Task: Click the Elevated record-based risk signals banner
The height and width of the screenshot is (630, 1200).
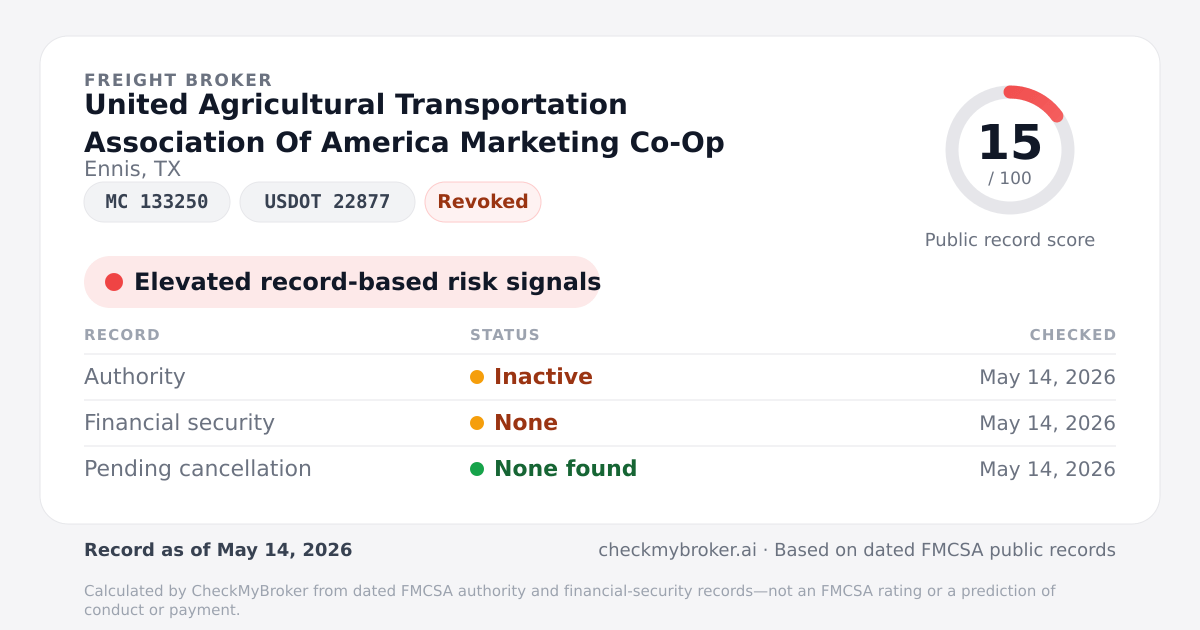Action: 342,282
